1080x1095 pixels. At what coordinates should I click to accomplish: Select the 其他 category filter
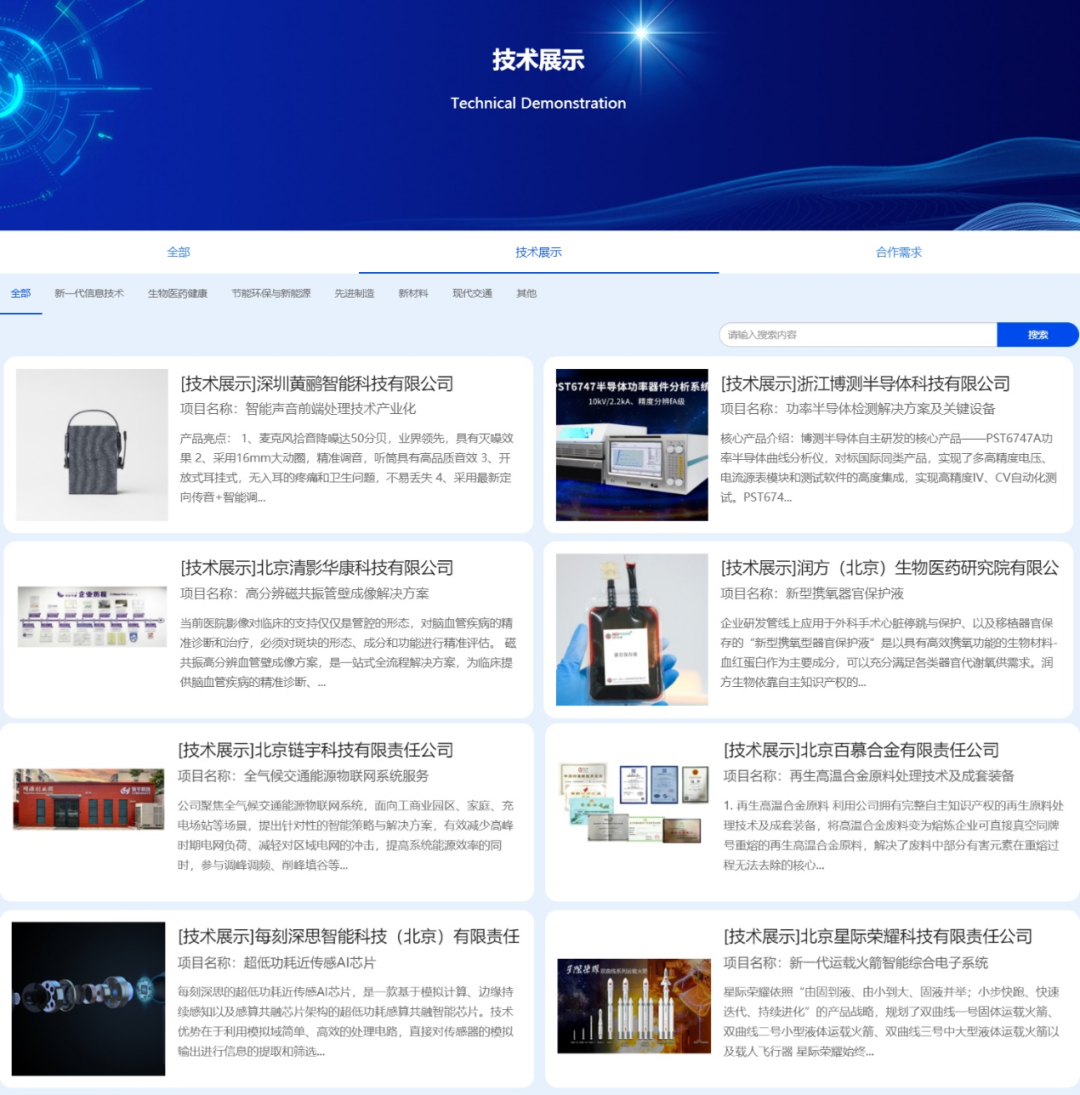[526, 294]
